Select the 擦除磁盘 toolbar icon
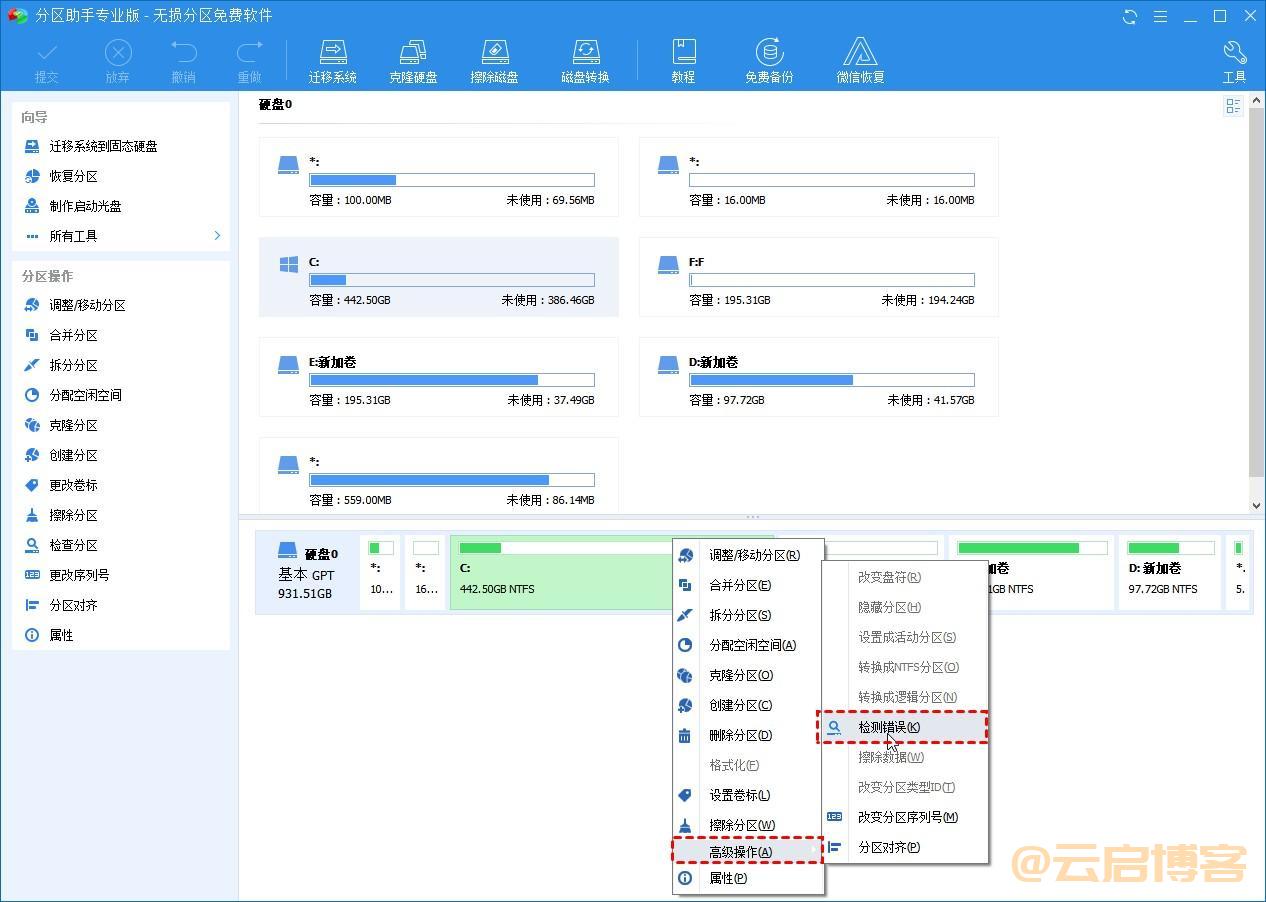Viewport: 1266px width, 902px height. coord(494,61)
